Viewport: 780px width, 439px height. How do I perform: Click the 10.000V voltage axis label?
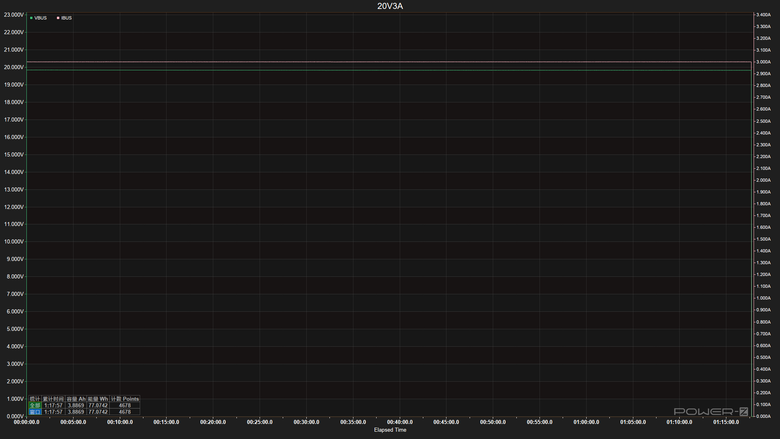tap(13, 242)
